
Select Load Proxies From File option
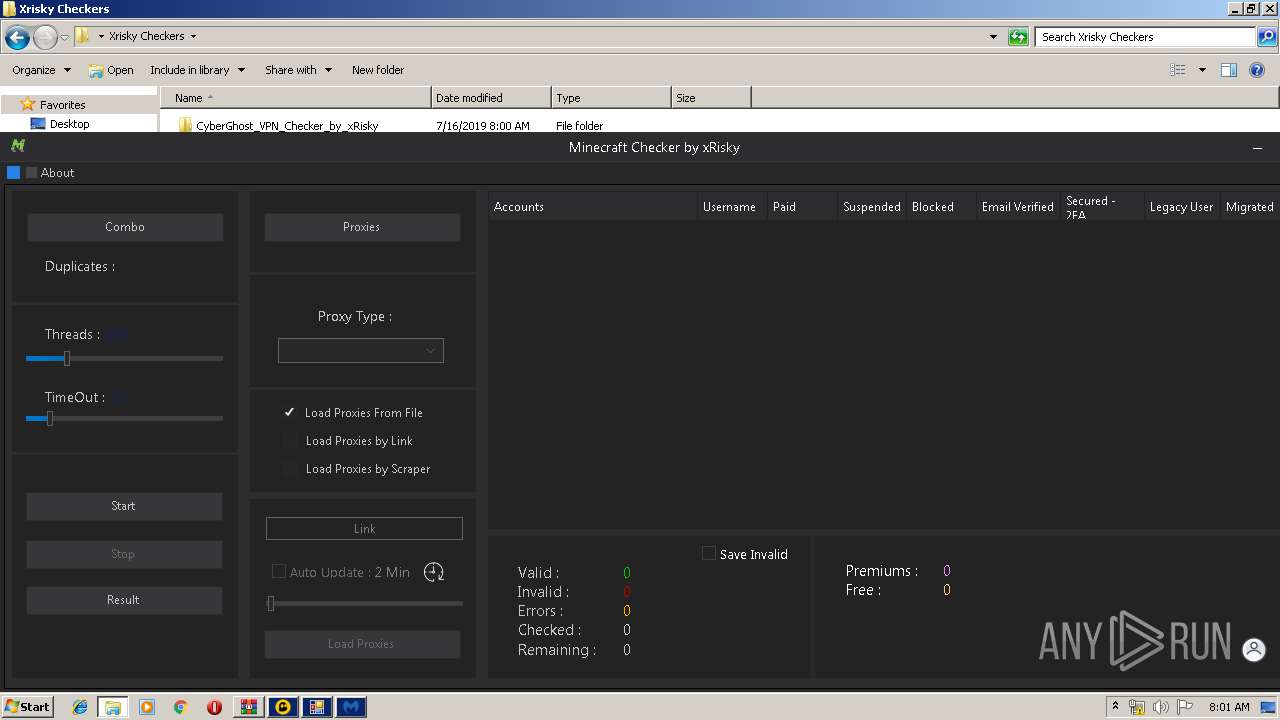coord(353,413)
